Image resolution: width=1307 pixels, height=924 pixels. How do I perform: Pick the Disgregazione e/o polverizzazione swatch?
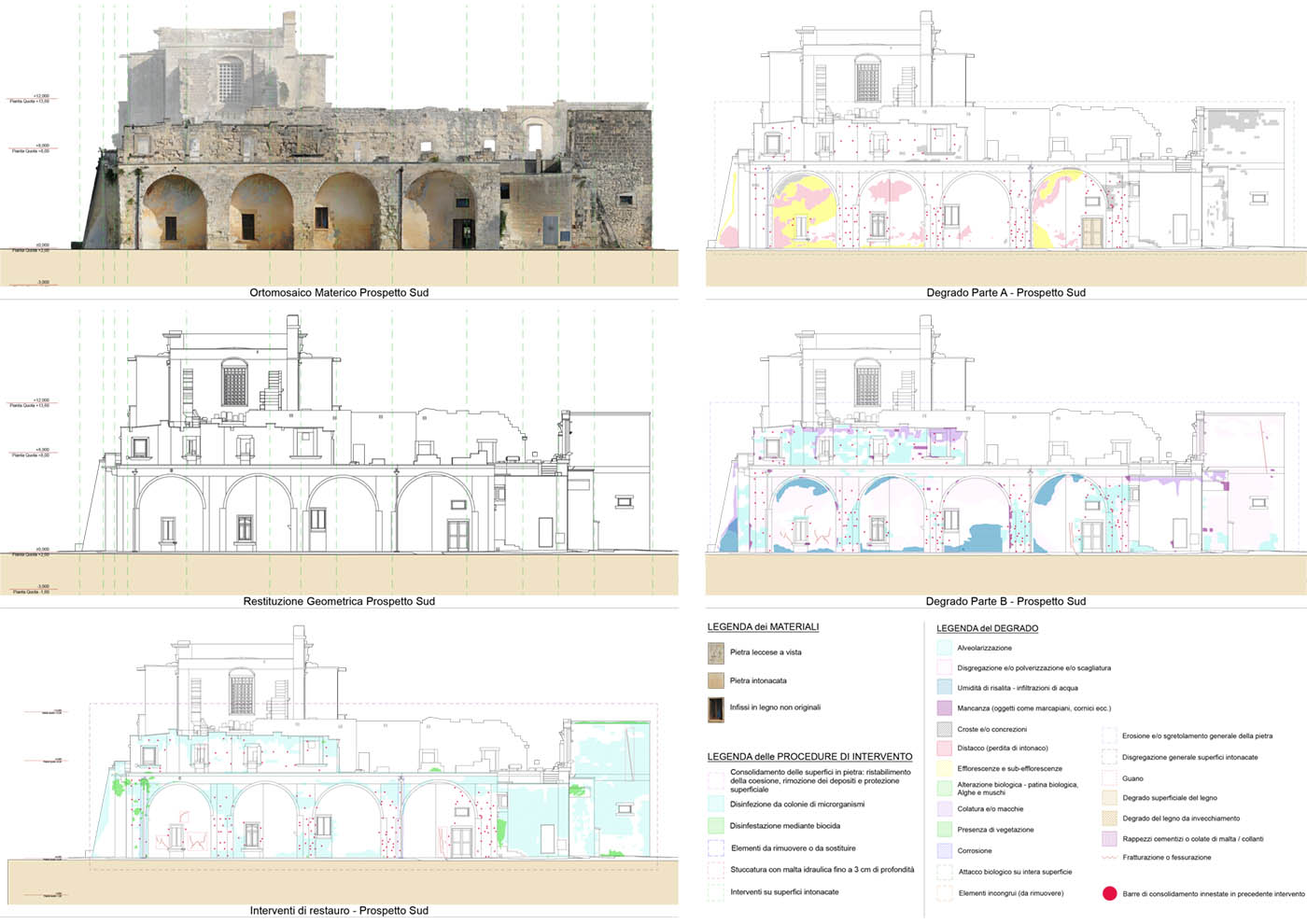click(944, 667)
